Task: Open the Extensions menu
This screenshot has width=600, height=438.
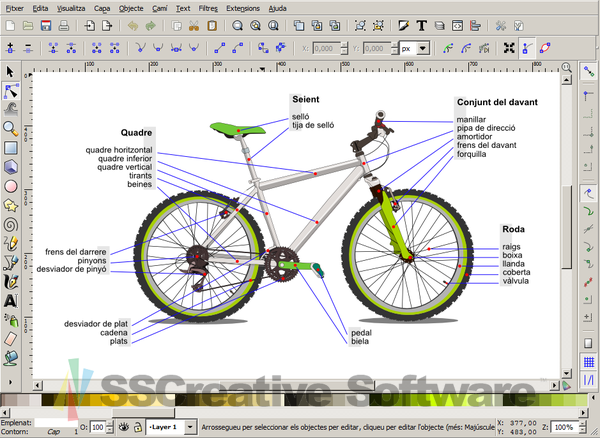Action: 243,8
